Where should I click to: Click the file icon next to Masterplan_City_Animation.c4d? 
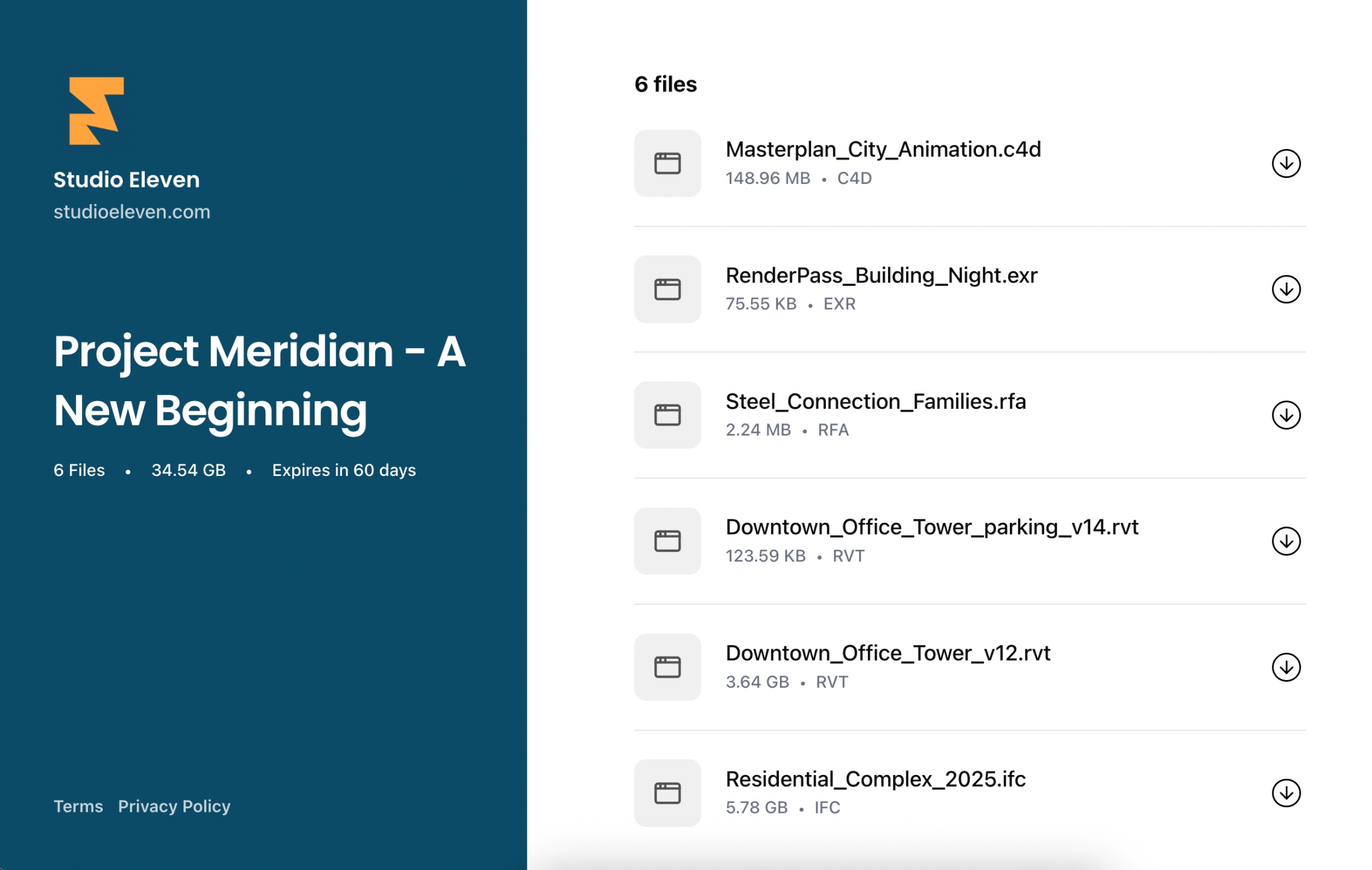(x=667, y=164)
